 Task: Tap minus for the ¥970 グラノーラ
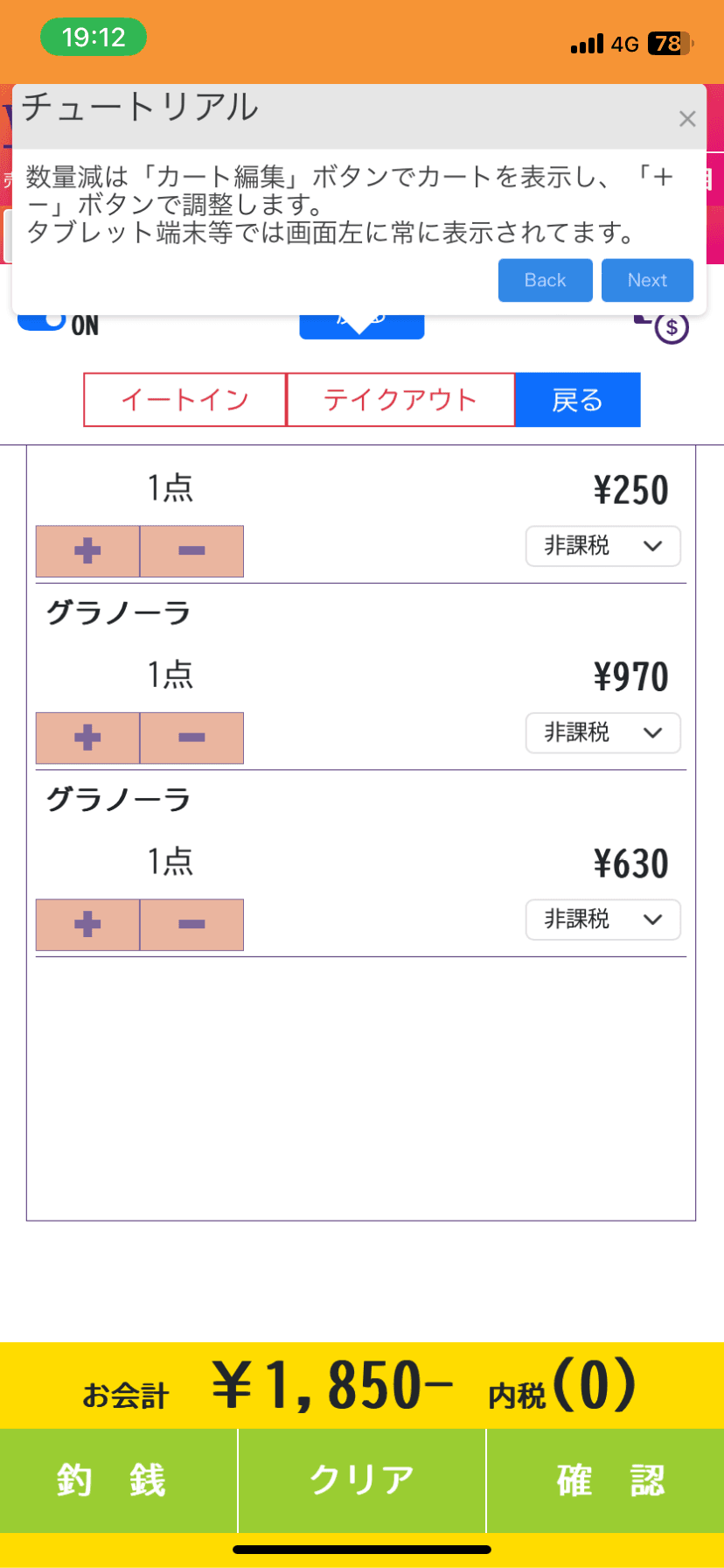[x=191, y=738]
